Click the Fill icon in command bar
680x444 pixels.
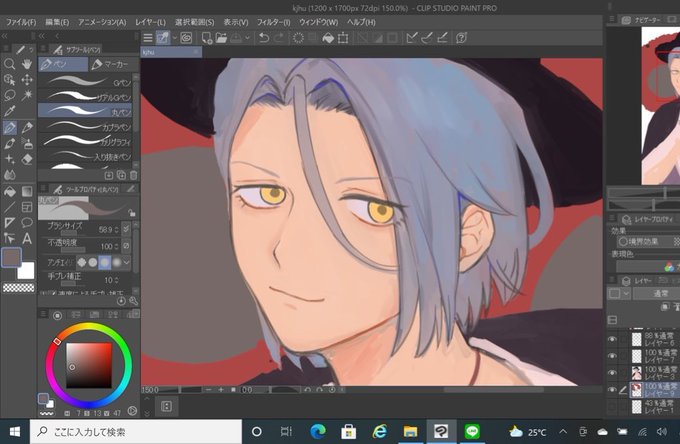pyautogui.click(x=328, y=38)
